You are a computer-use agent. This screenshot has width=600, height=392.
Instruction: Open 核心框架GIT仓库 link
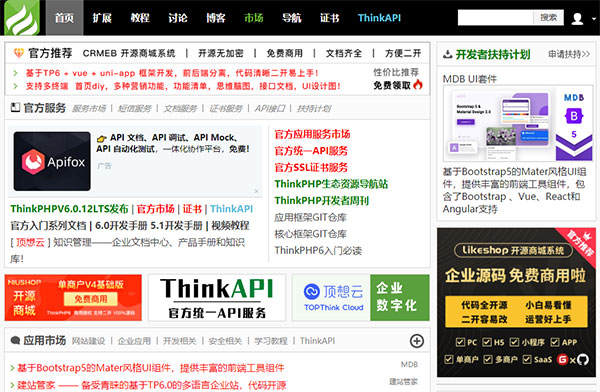tap(310, 234)
